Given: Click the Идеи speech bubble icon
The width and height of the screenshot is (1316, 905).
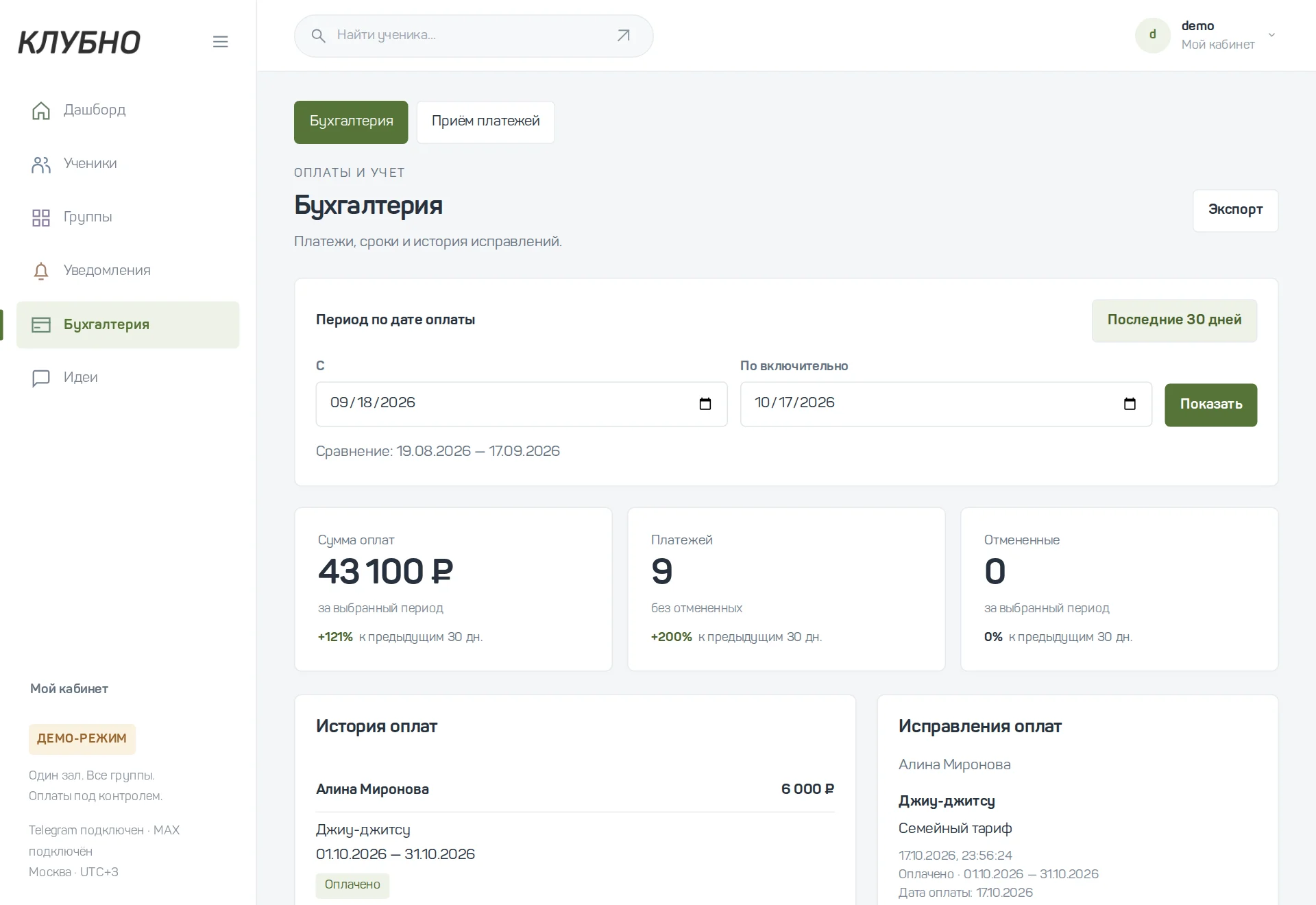Looking at the screenshot, I should pyautogui.click(x=41, y=378).
